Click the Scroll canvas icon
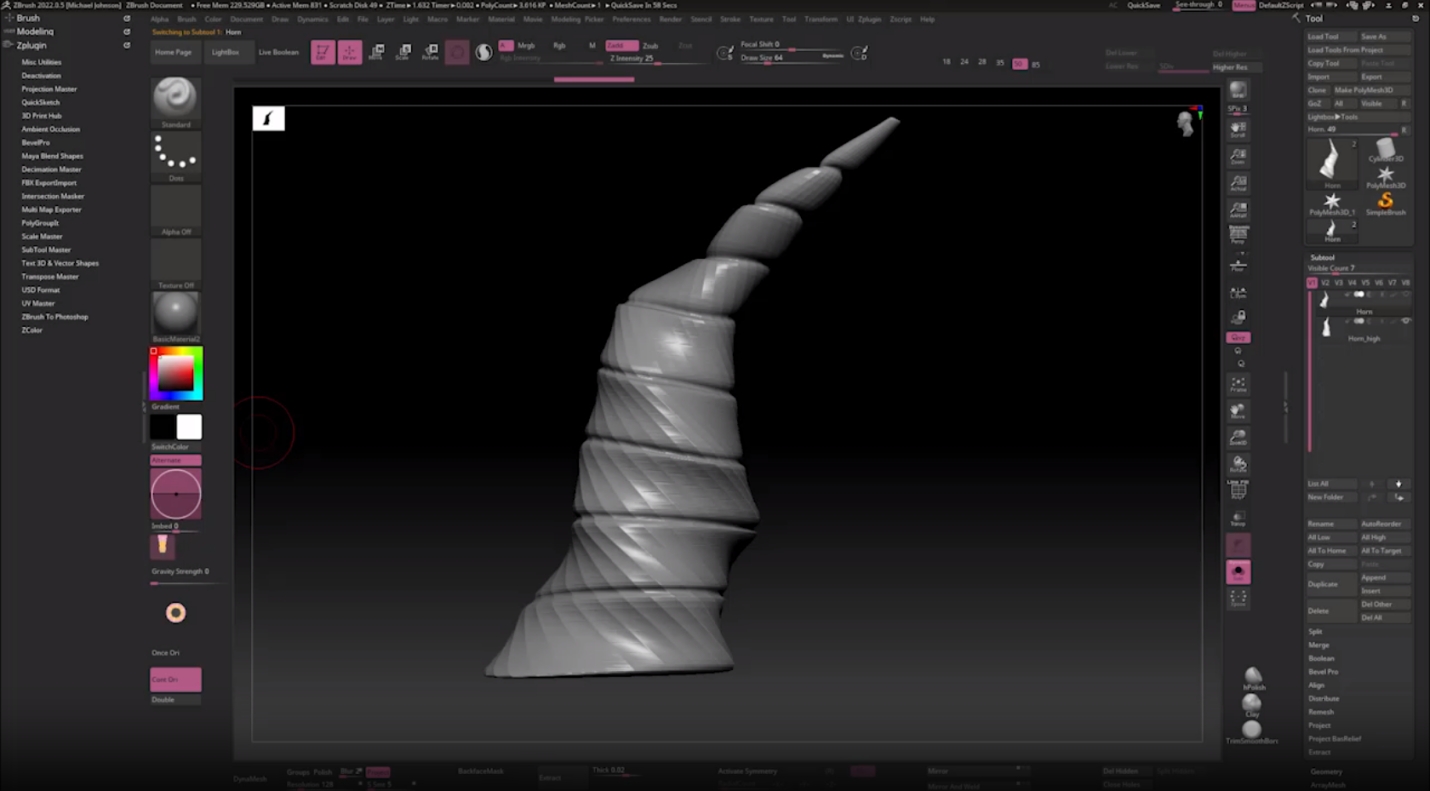 click(1238, 130)
